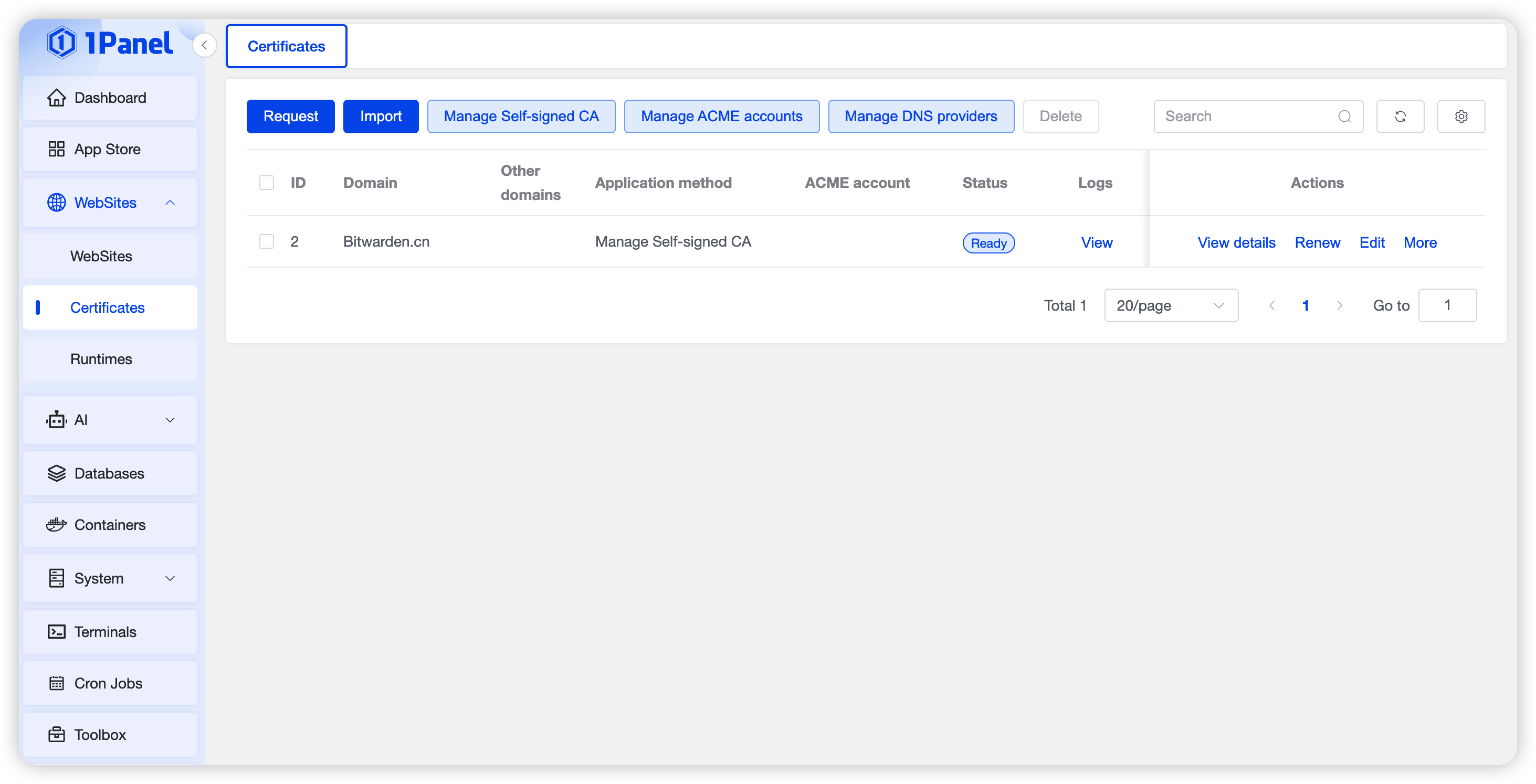This screenshot has width=1536, height=784.
Task: Go to Containers docker icon
Action: [57, 525]
